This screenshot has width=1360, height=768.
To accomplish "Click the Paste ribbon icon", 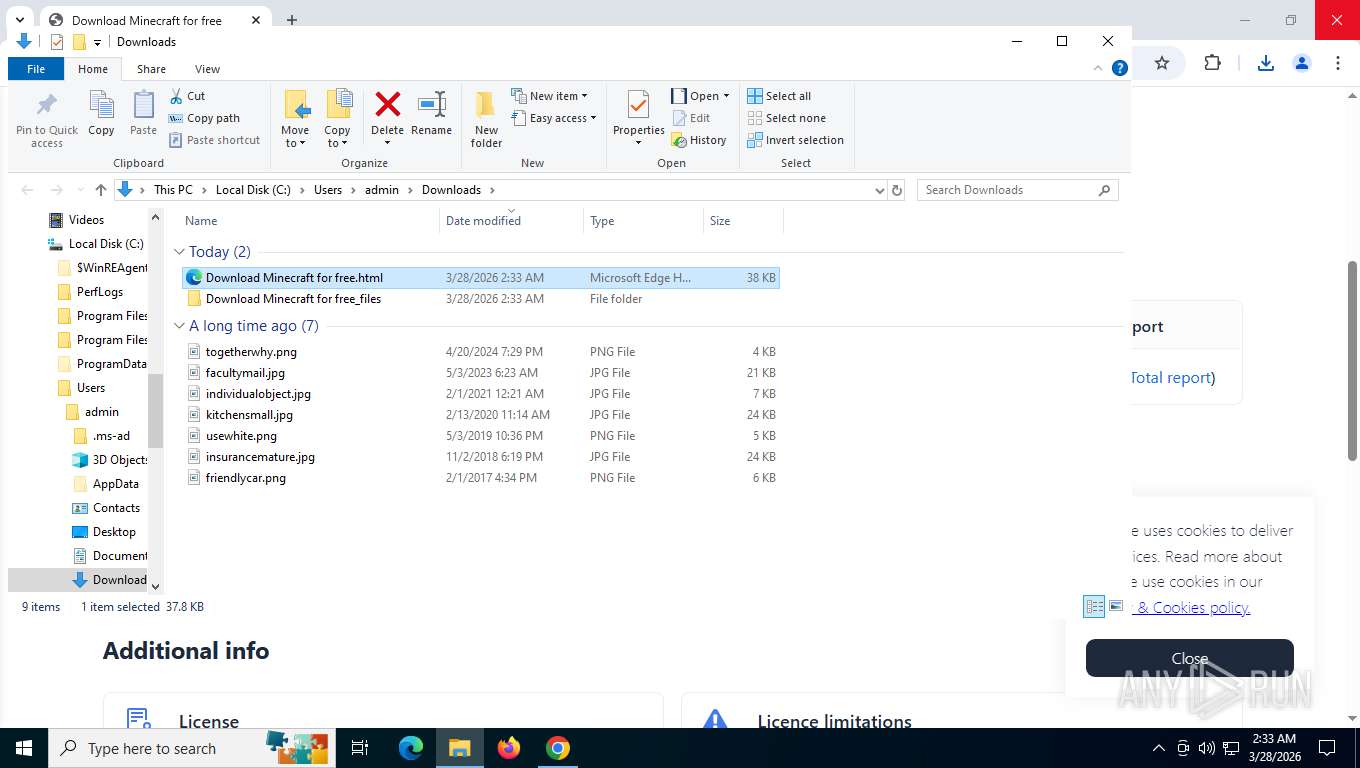I will (143, 114).
